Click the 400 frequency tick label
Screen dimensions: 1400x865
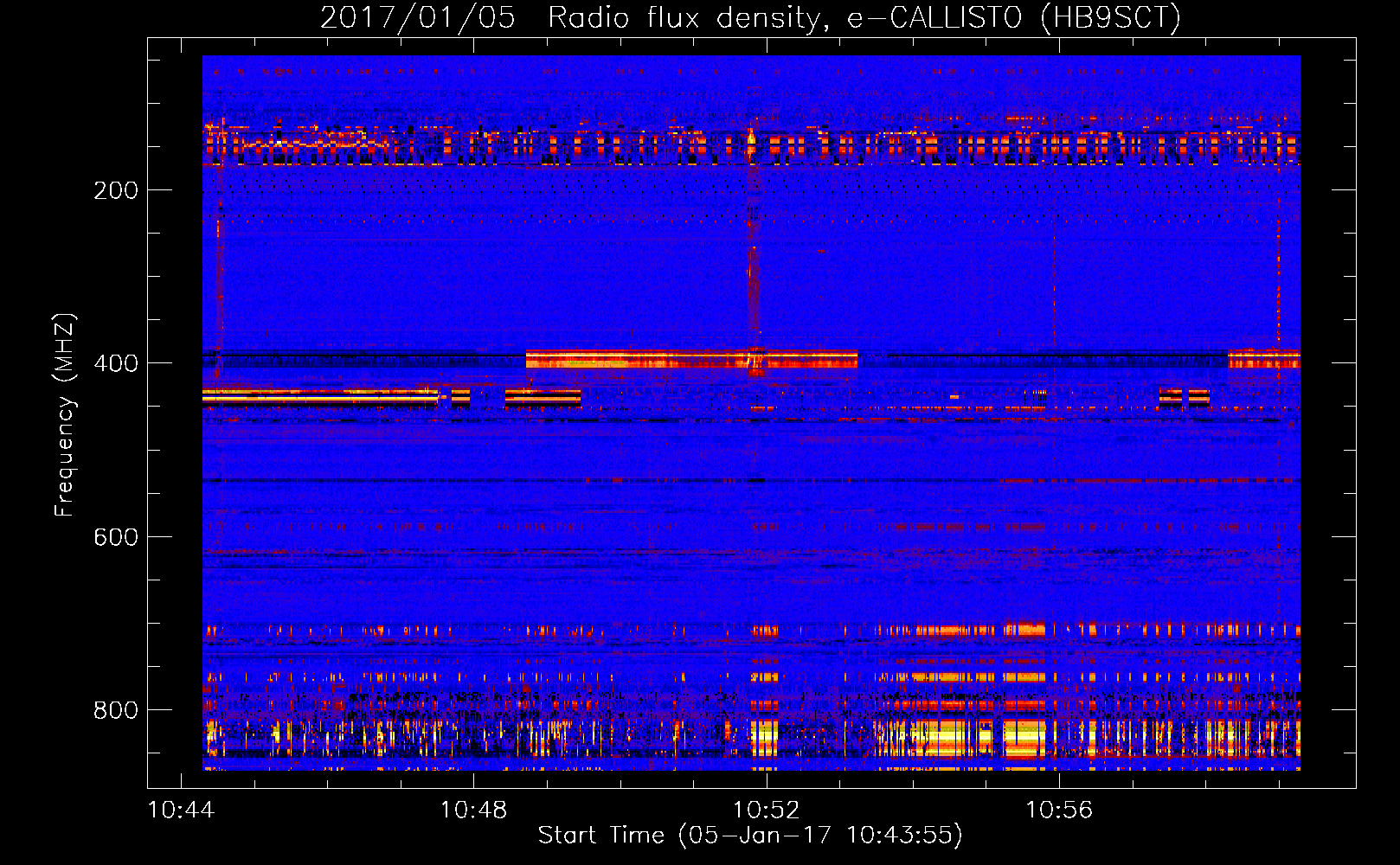[x=116, y=363]
